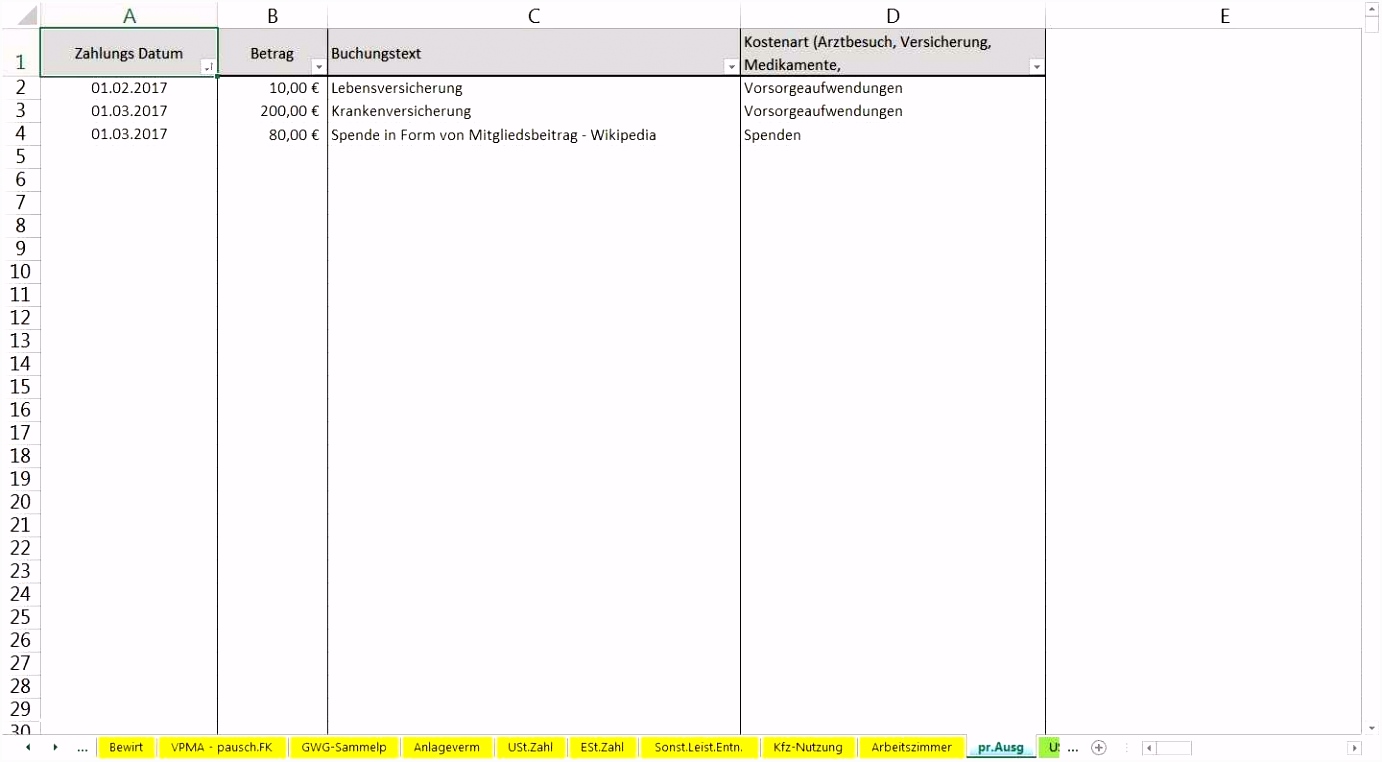
Task: Select the active pr.Ausg sheet tab
Action: tap(1001, 747)
